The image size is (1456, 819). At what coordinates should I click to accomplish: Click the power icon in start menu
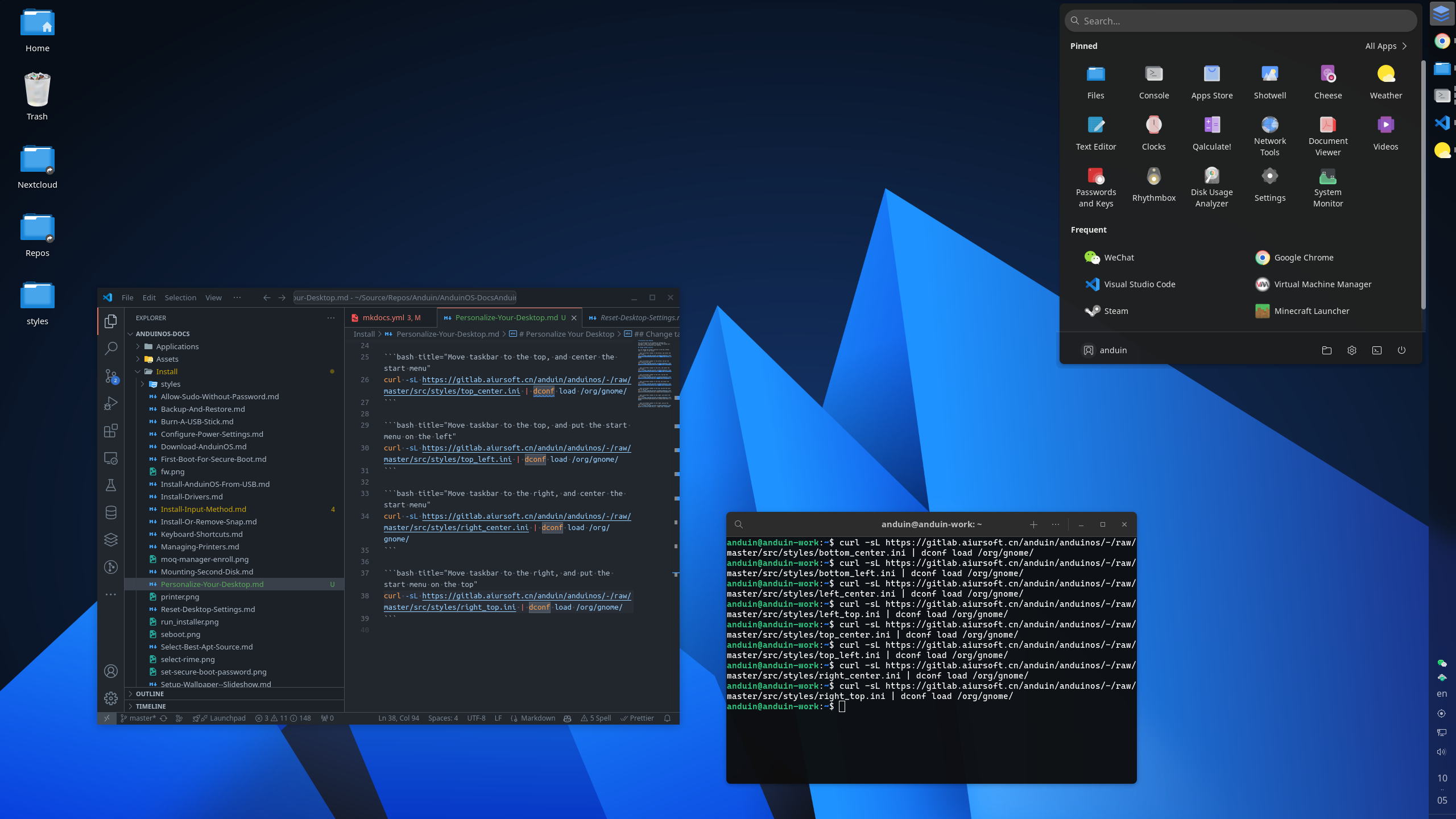coord(1401,350)
